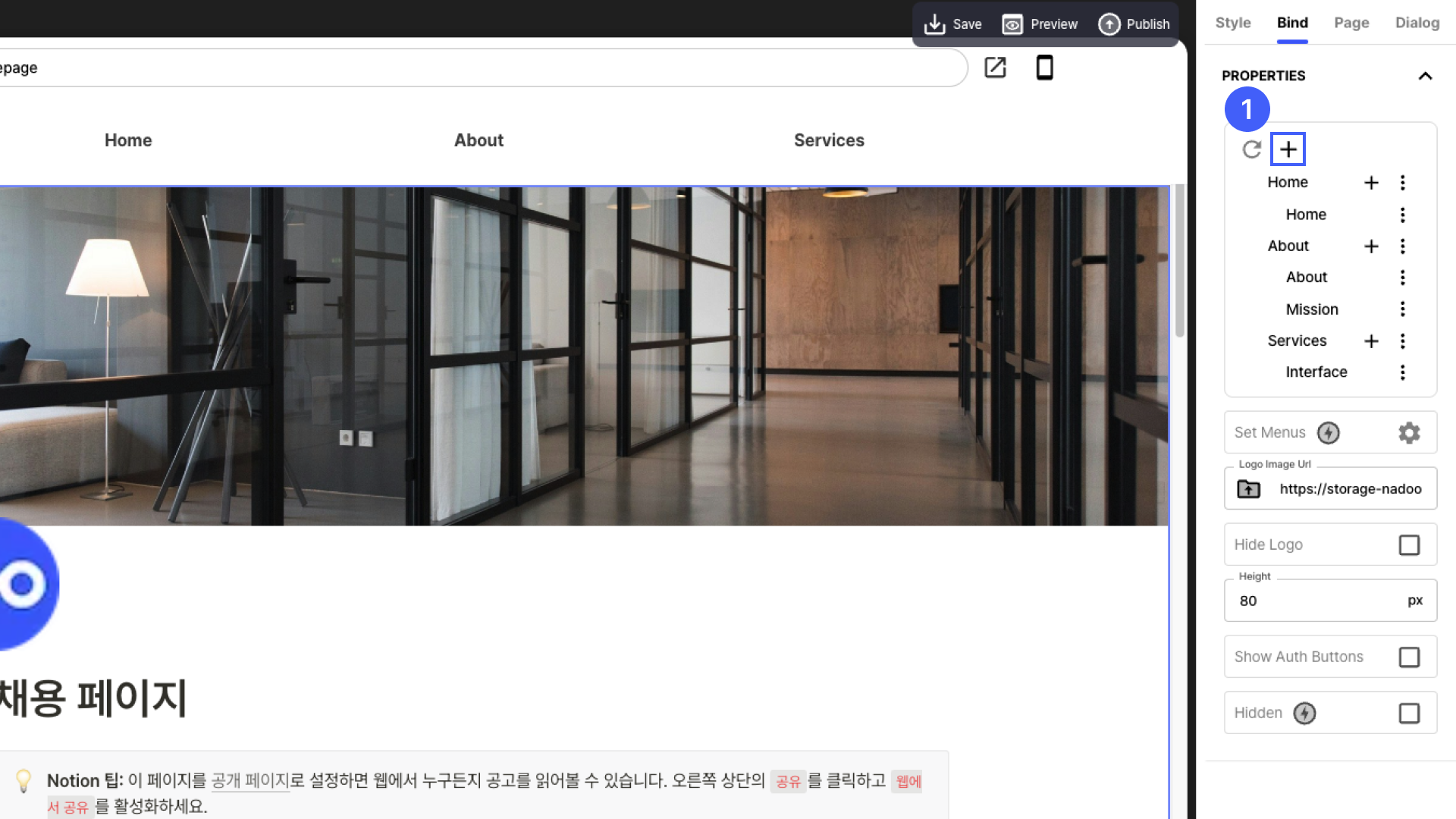Open options for Services menu
This screenshot has width=1456, height=819.
tap(1403, 341)
